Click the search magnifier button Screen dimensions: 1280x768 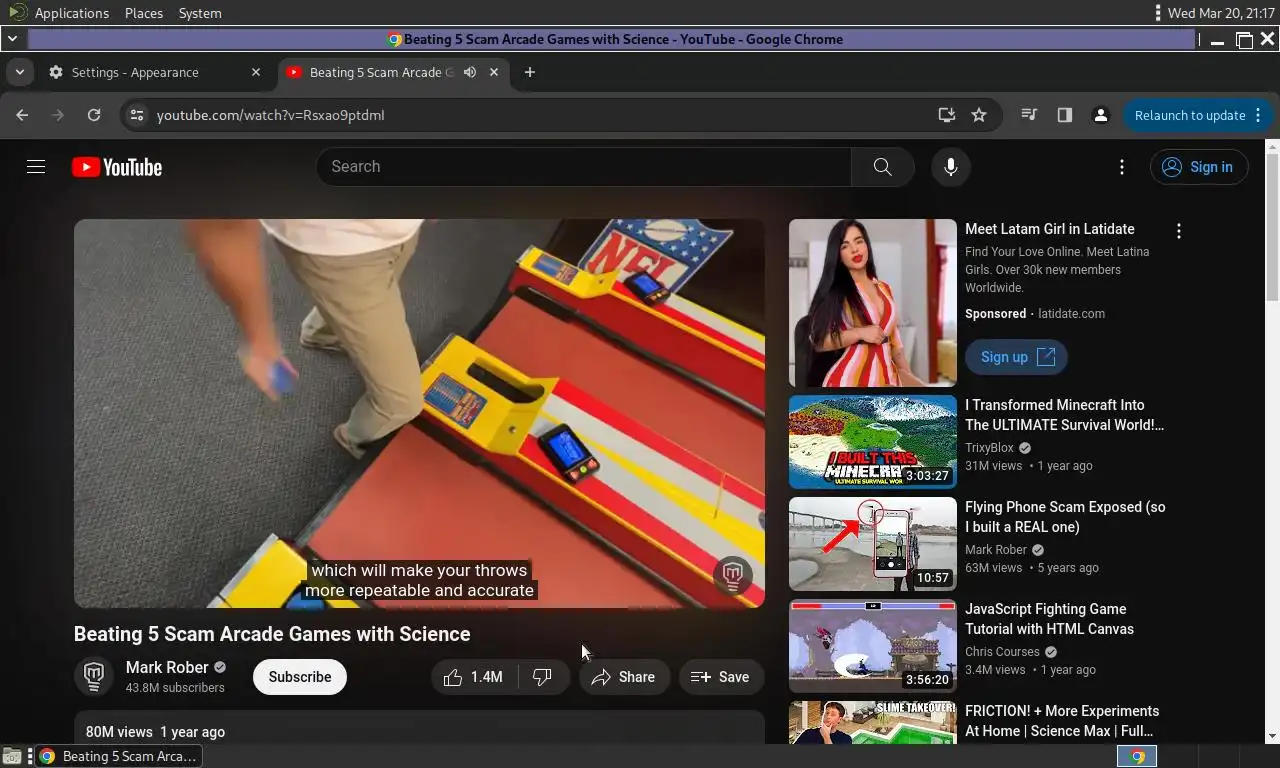pyautogui.click(x=882, y=167)
